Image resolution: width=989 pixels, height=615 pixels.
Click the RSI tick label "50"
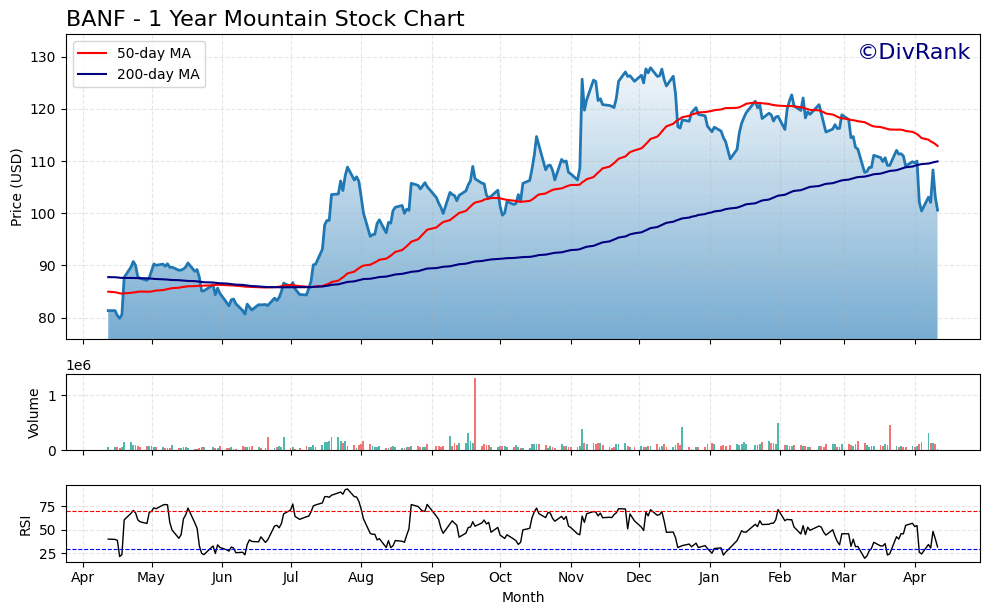pyautogui.click(x=47, y=530)
